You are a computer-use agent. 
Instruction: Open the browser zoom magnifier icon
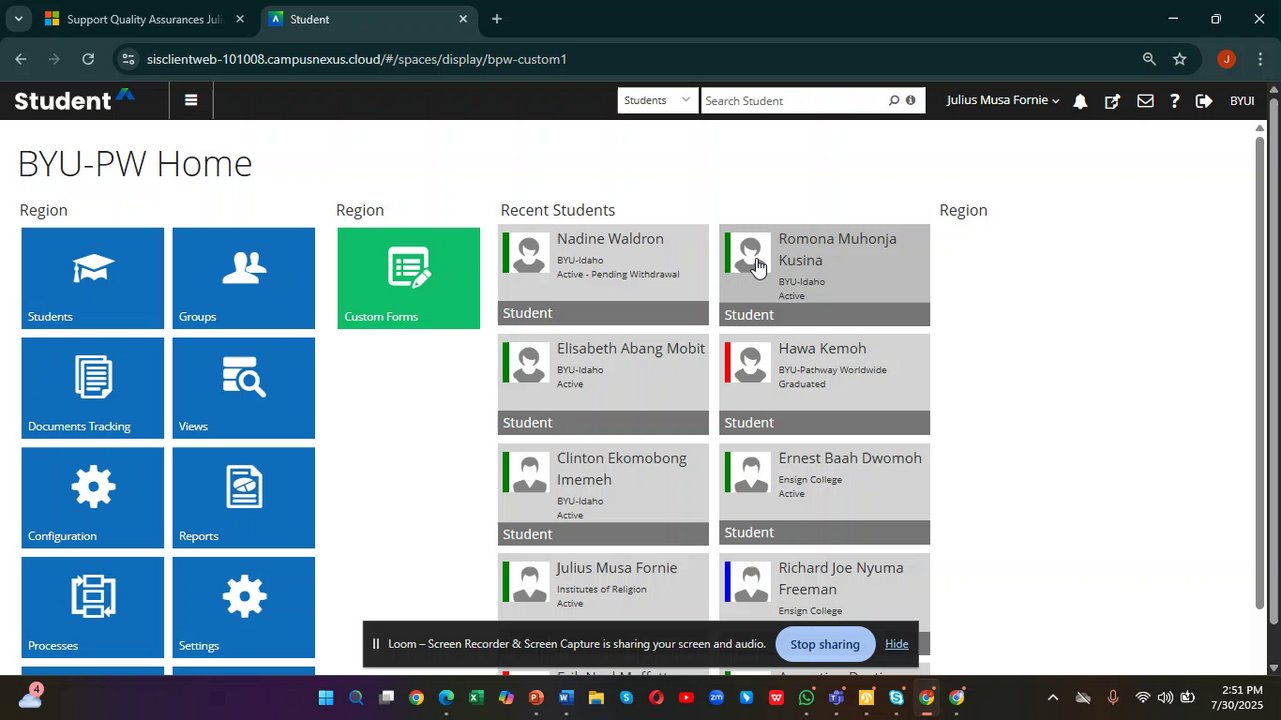pyautogui.click(x=1149, y=59)
